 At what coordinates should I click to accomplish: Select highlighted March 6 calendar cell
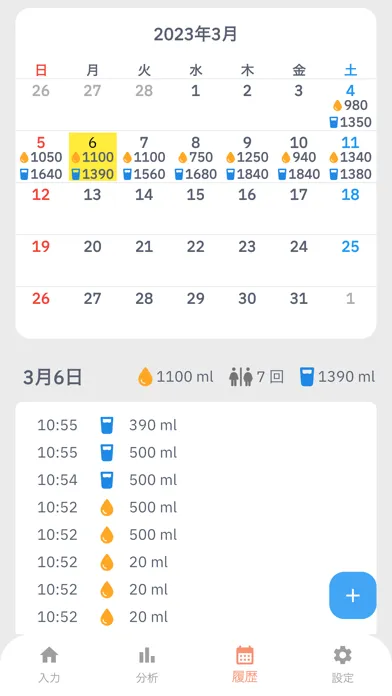pyautogui.click(x=92, y=157)
